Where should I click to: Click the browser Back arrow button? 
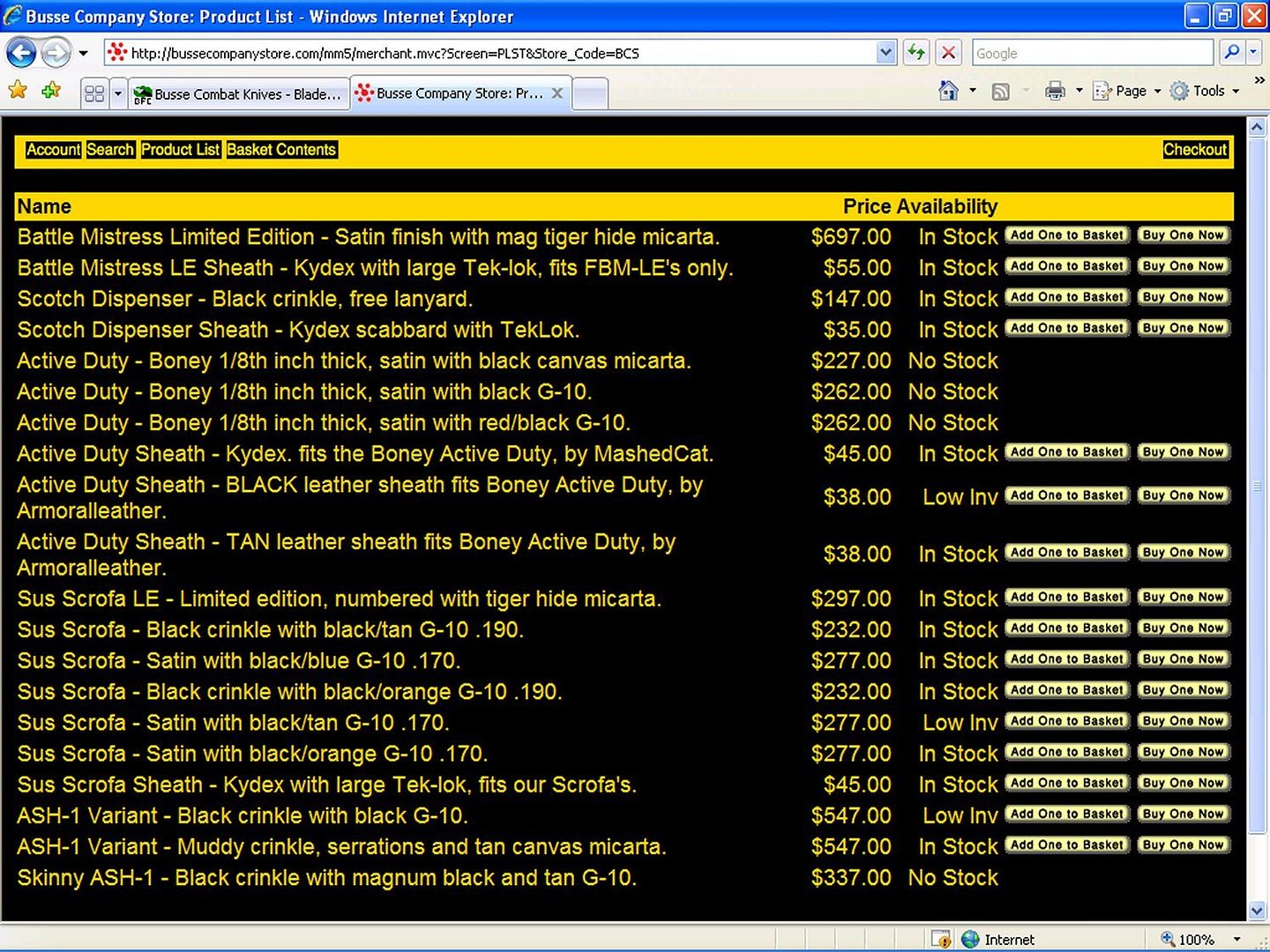(22, 53)
